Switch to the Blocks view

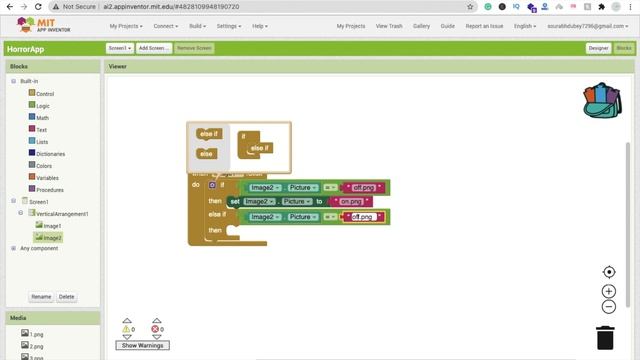click(x=624, y=48)
